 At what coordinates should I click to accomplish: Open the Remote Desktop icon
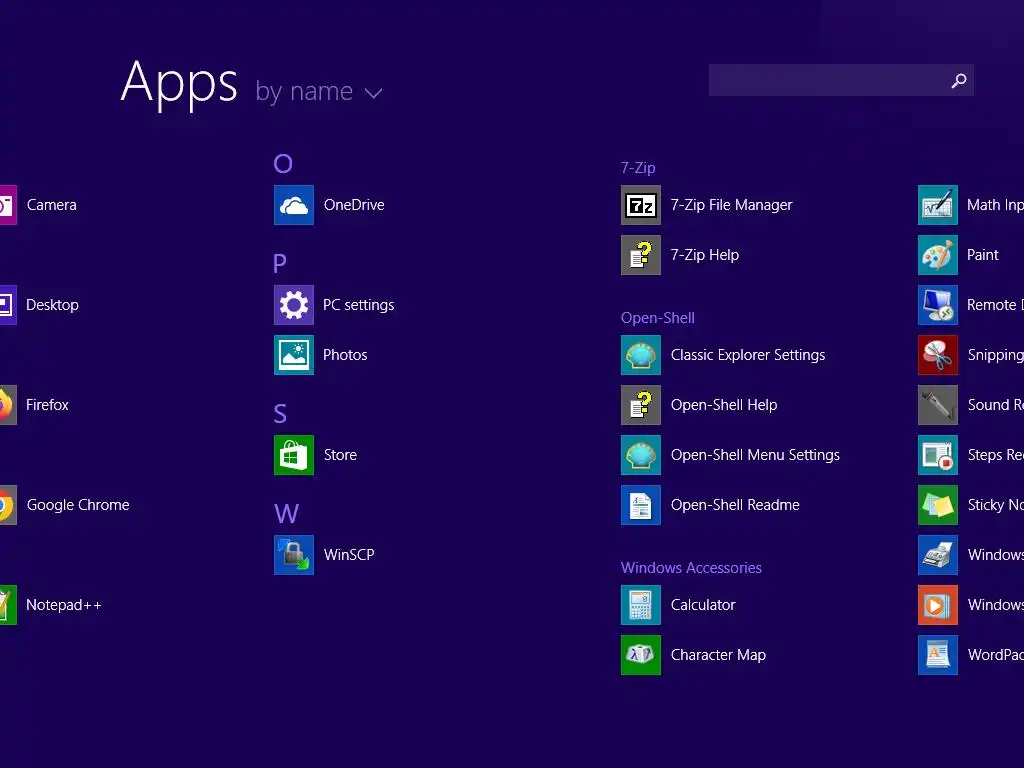point(938,305)
